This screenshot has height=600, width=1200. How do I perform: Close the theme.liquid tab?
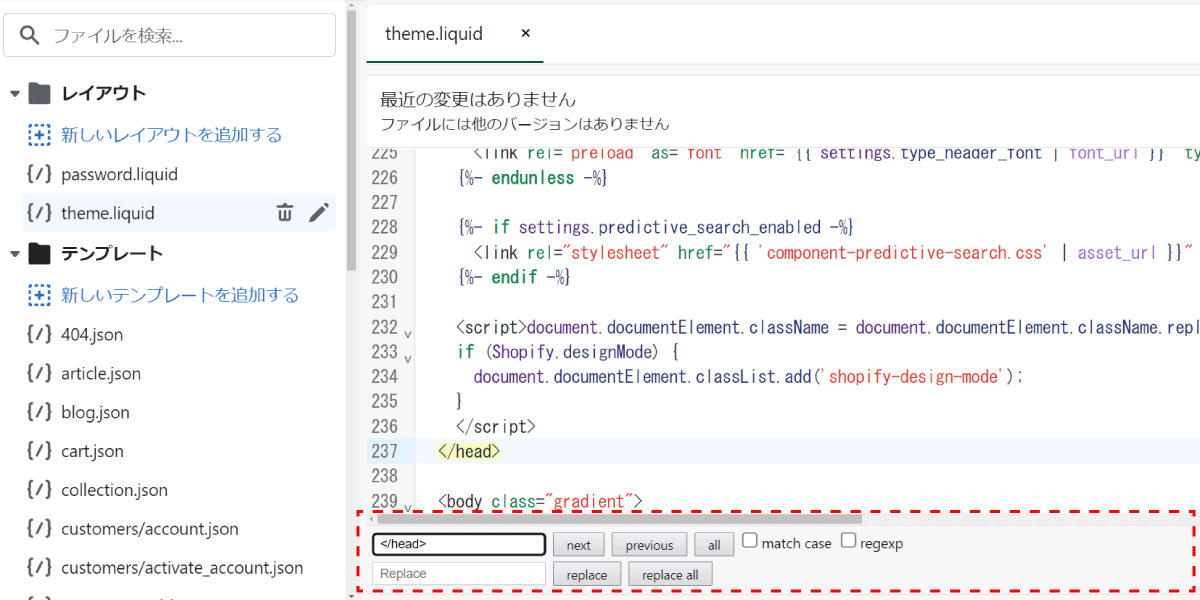(525, 33)
